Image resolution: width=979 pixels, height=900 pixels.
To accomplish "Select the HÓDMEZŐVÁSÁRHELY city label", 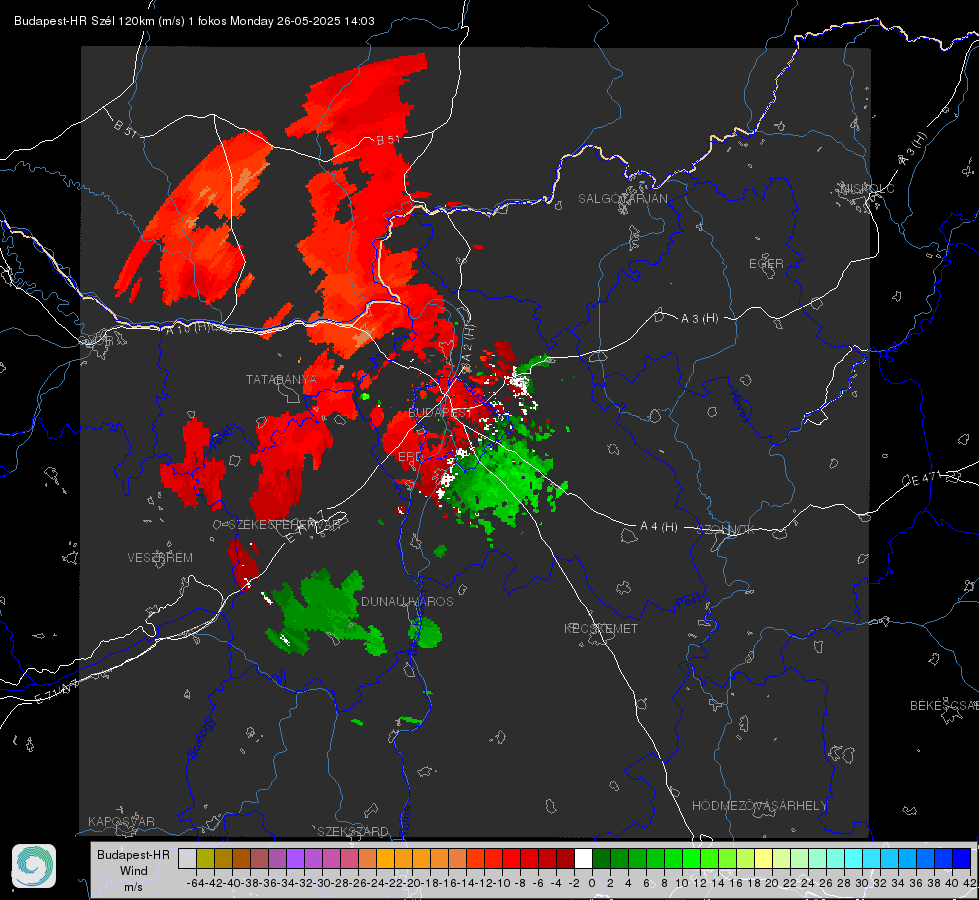I will (759, 805).
